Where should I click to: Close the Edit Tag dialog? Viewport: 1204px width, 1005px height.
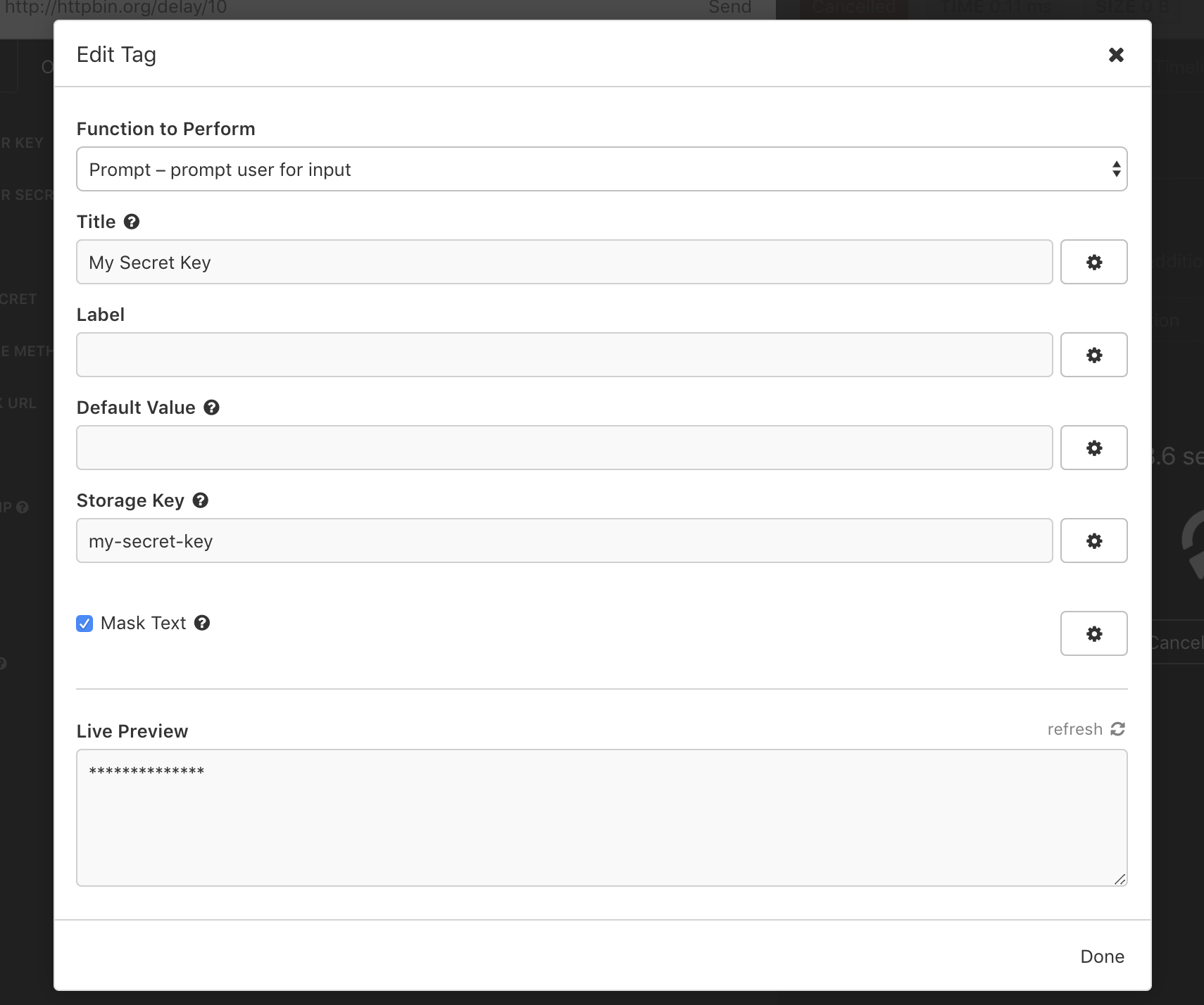pyautogui.click(x=1116, y=54)
